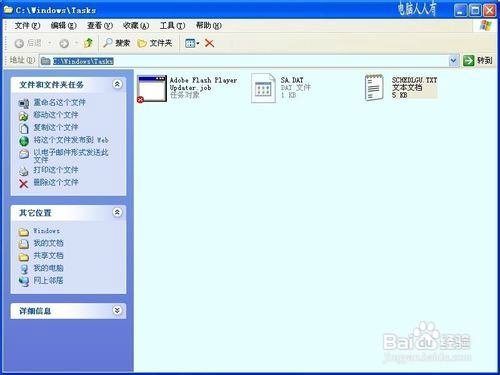Viewport: 500px width, 375px height.
Task: Open the 帮助 menu
Action: click(x=208, y=25)
